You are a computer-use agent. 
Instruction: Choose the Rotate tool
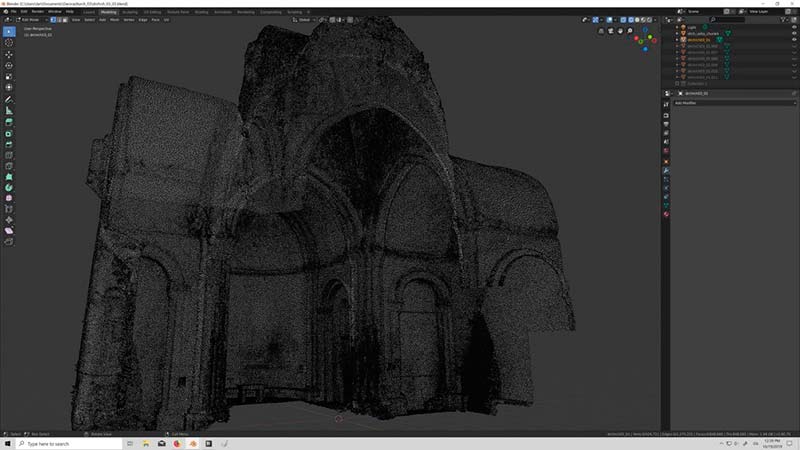[9, 65]
